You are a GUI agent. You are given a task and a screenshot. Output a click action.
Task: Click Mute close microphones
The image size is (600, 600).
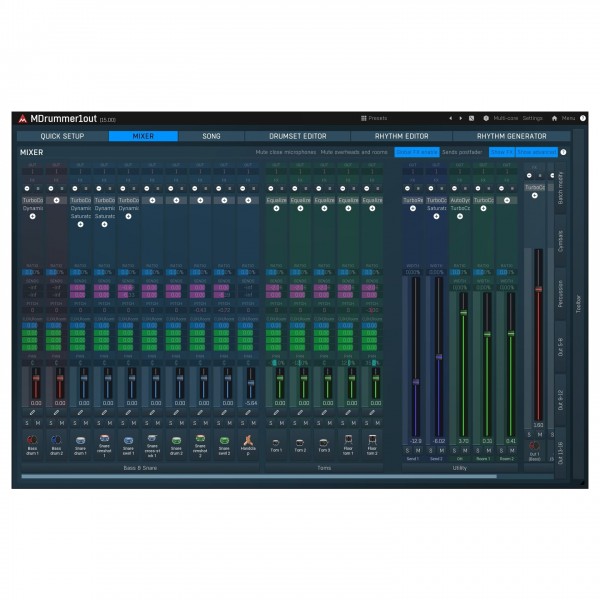[286, 152]
